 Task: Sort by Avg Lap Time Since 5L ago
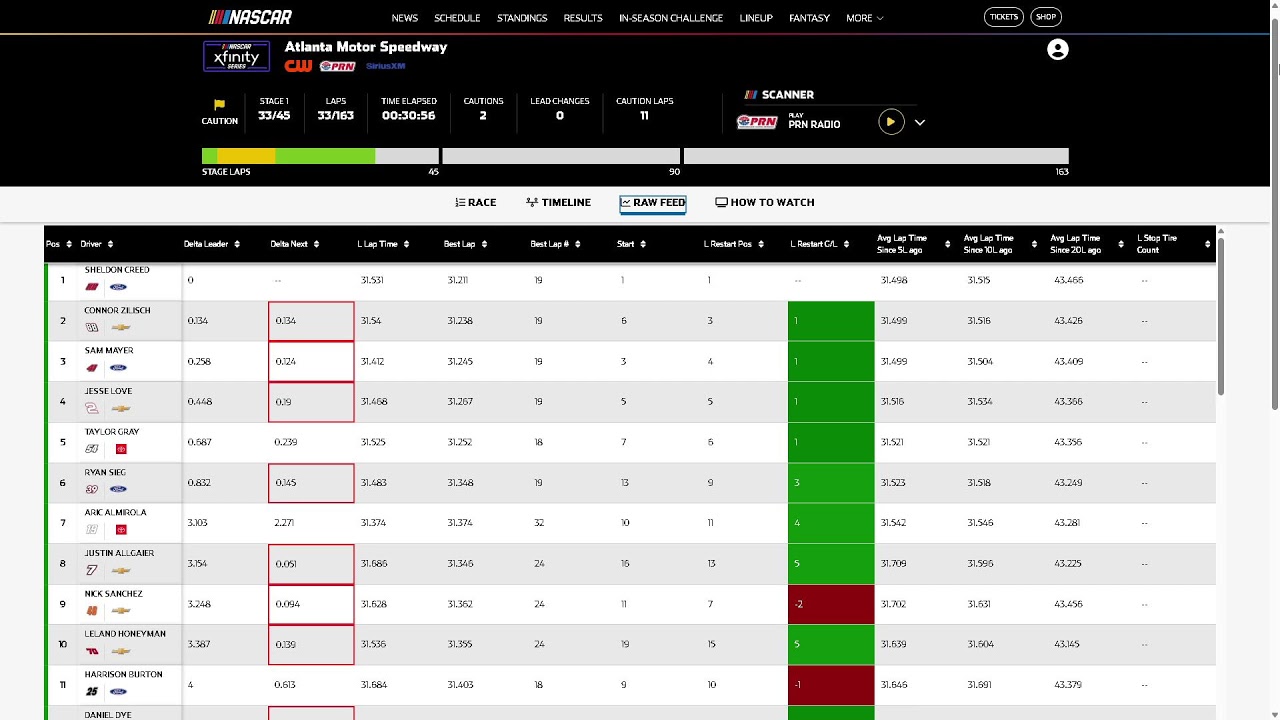[913, 244]
